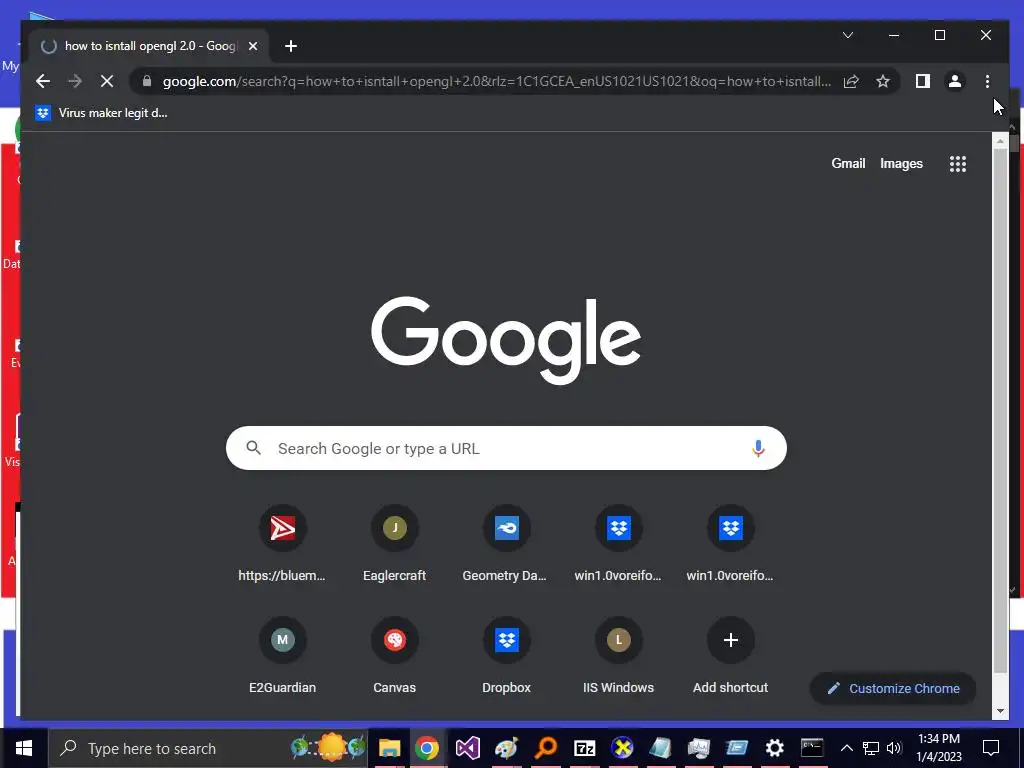Image resolution: width=1024 pixels, height=768 pixels.
Task: Open the paint palette app in taskbar
Action: (506, 748)
